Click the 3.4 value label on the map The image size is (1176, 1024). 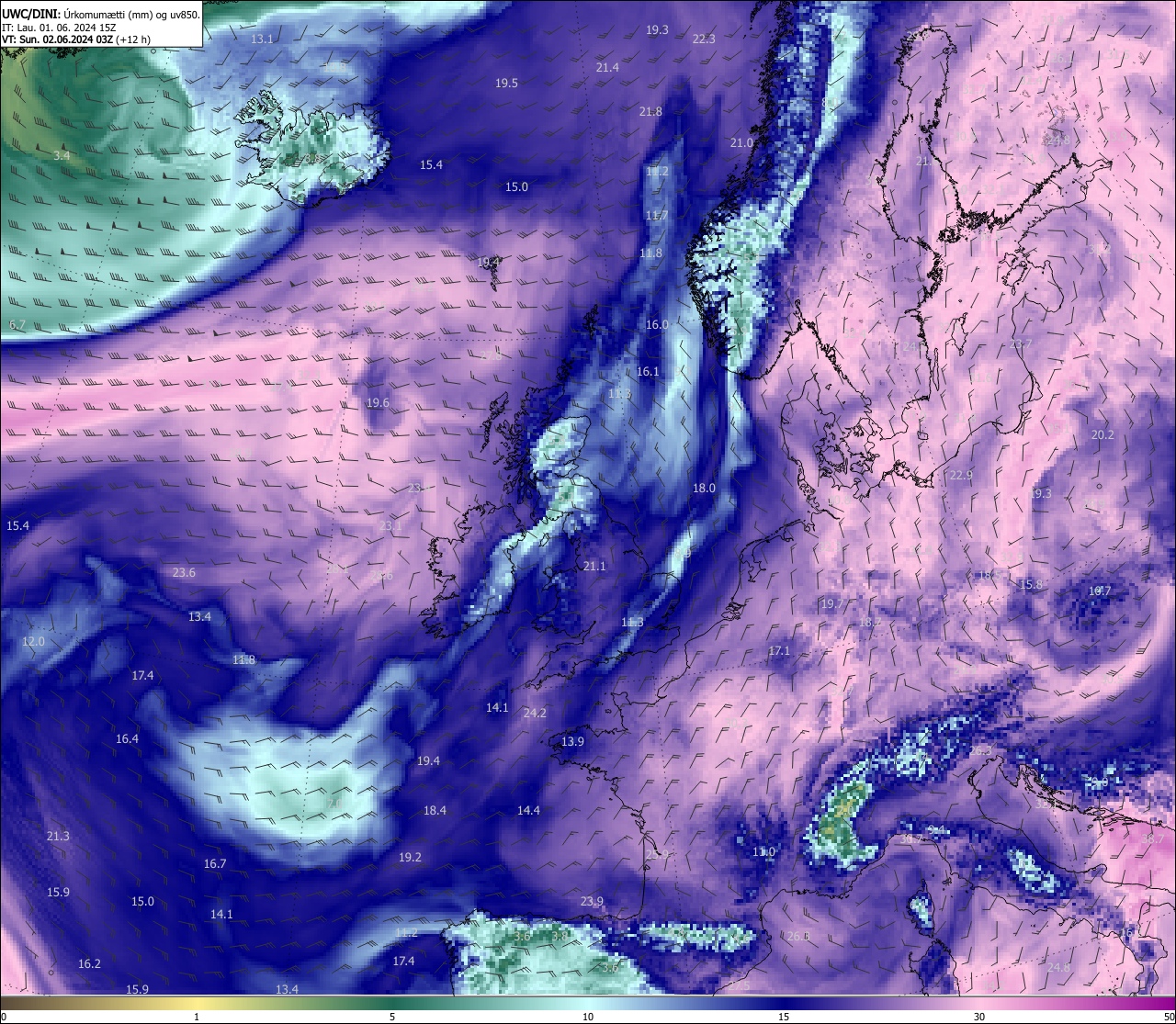[62, 155]
